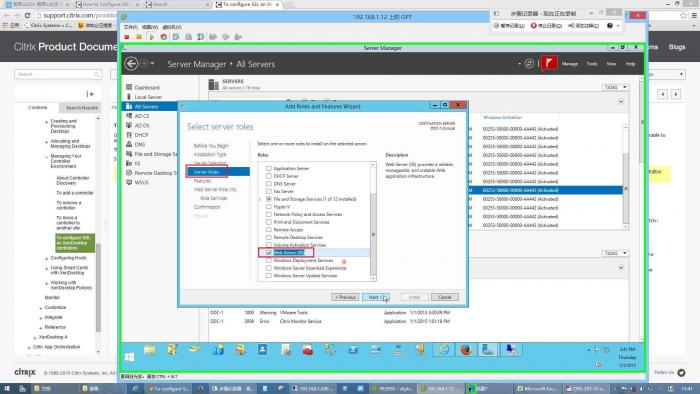700x394 pixels.
Task: Open Firefox on remote server taskbar
Action: click(x=466, y=350)
